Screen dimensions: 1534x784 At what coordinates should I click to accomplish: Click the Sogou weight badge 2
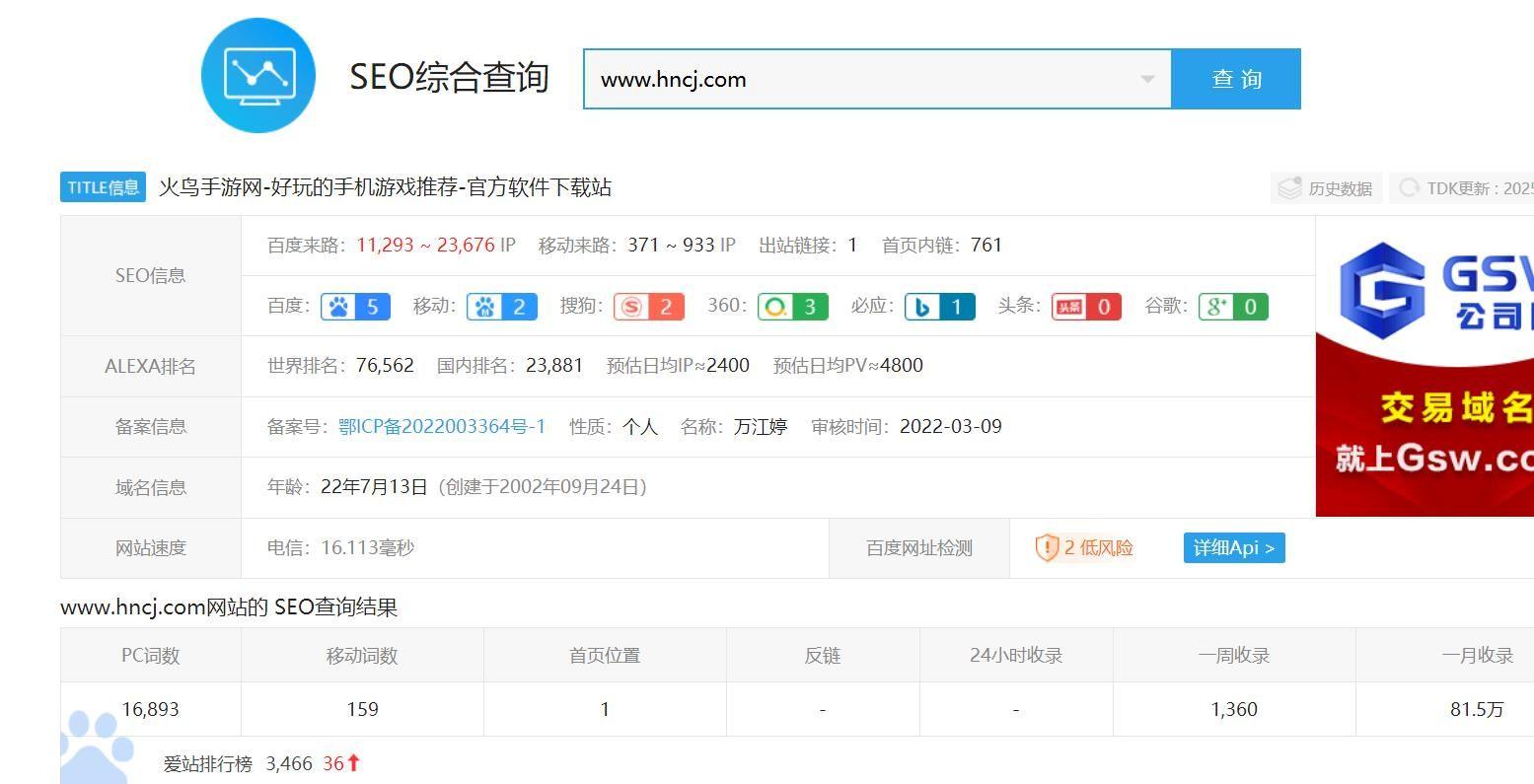648,307
